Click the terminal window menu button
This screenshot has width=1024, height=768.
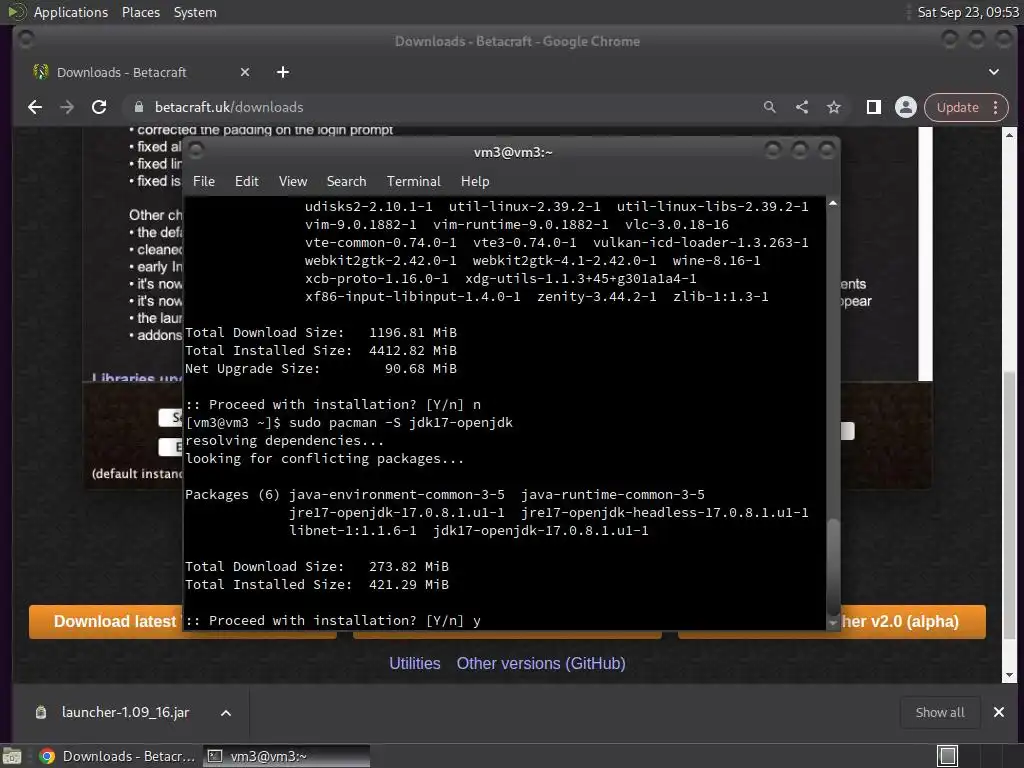196,151
